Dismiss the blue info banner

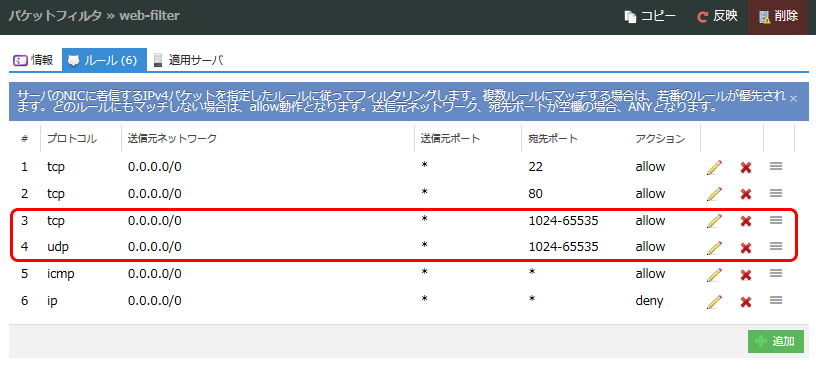(793, 98)
